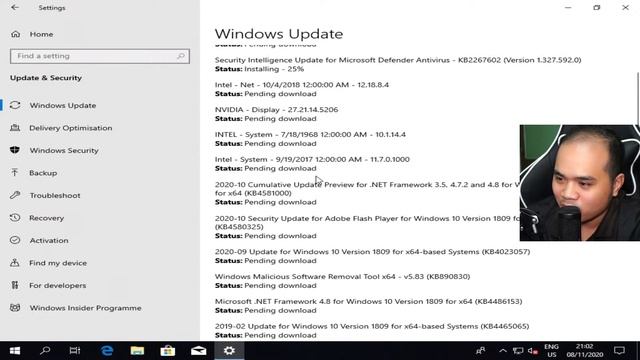Open the People icon in system tray
640x360 pixels.
(x=481, y=351)
